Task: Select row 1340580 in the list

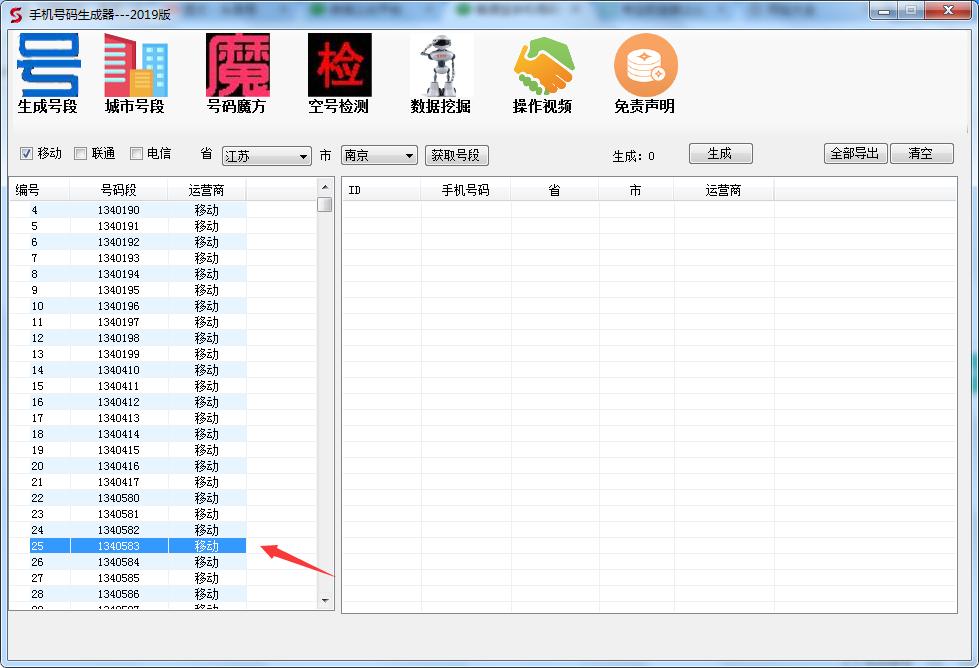Action: click(128, 498)
